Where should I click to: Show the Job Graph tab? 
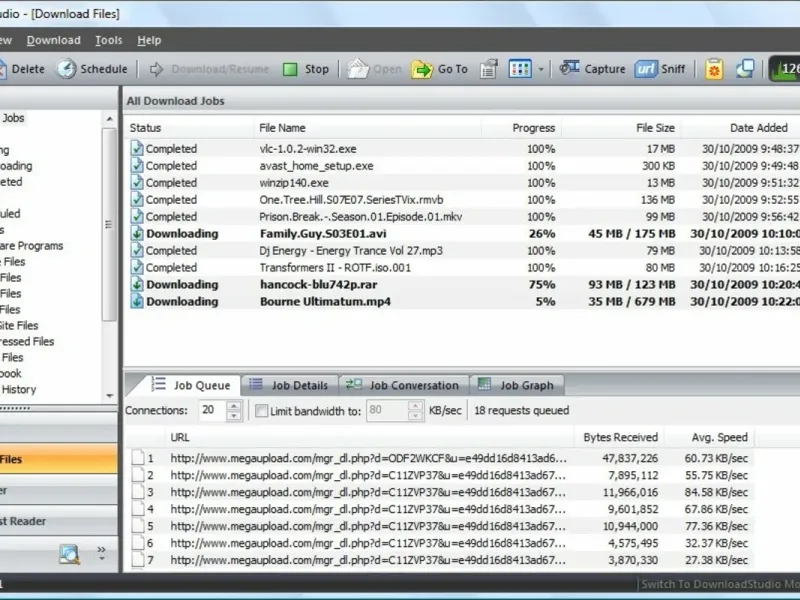[x=516, y=385]
